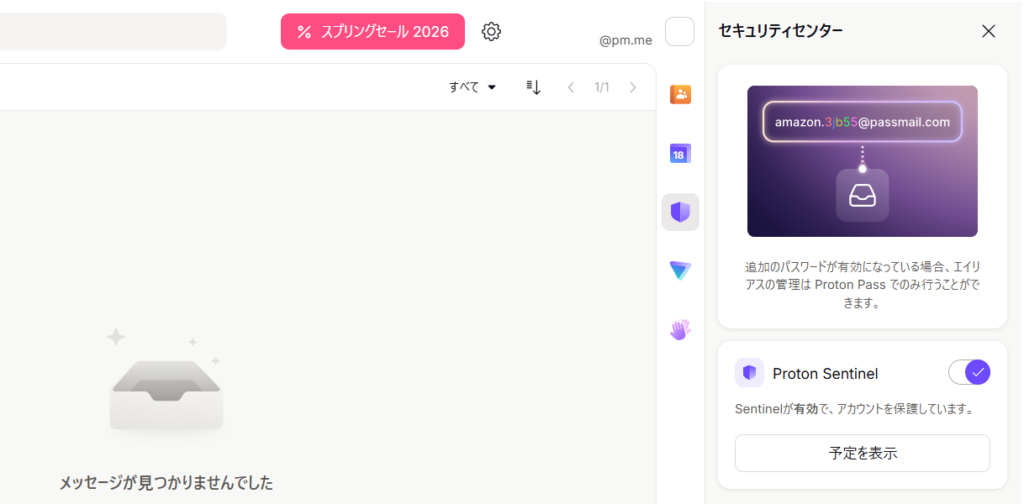Expand the すべて filter dropdown
The height and width of the screenshot is (504, 1024).
(472, 87)
